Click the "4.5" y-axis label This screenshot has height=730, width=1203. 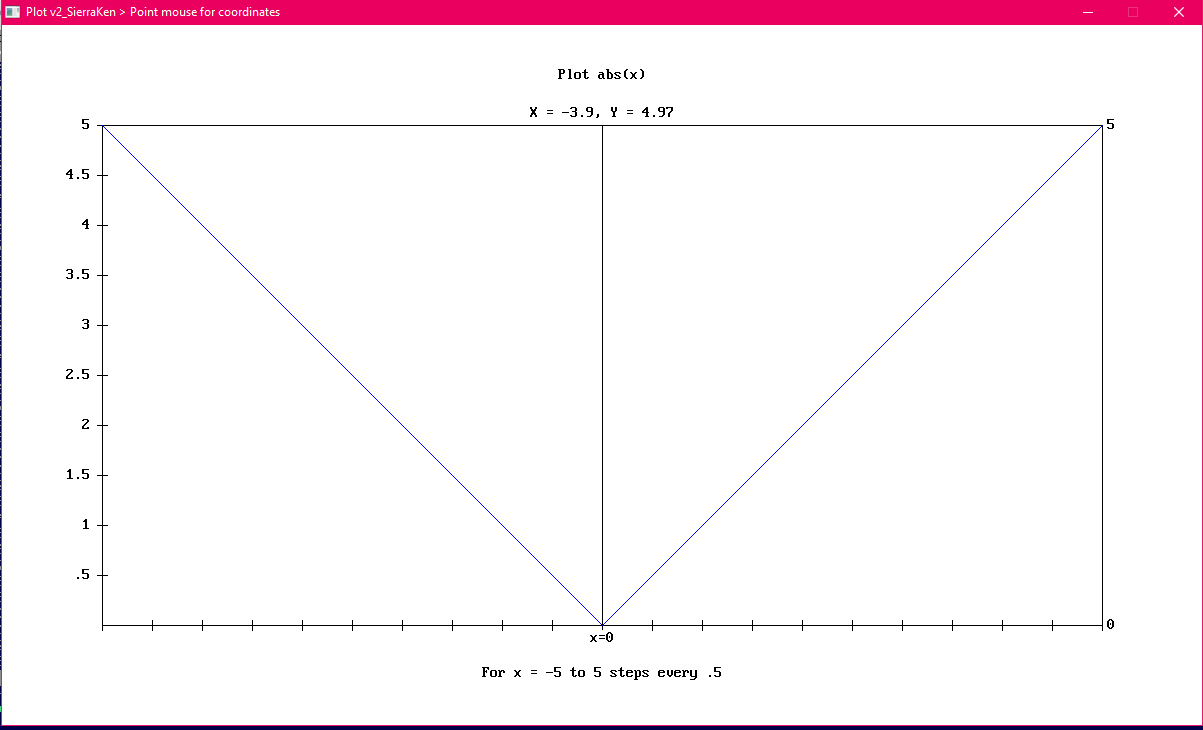point(78,175)
